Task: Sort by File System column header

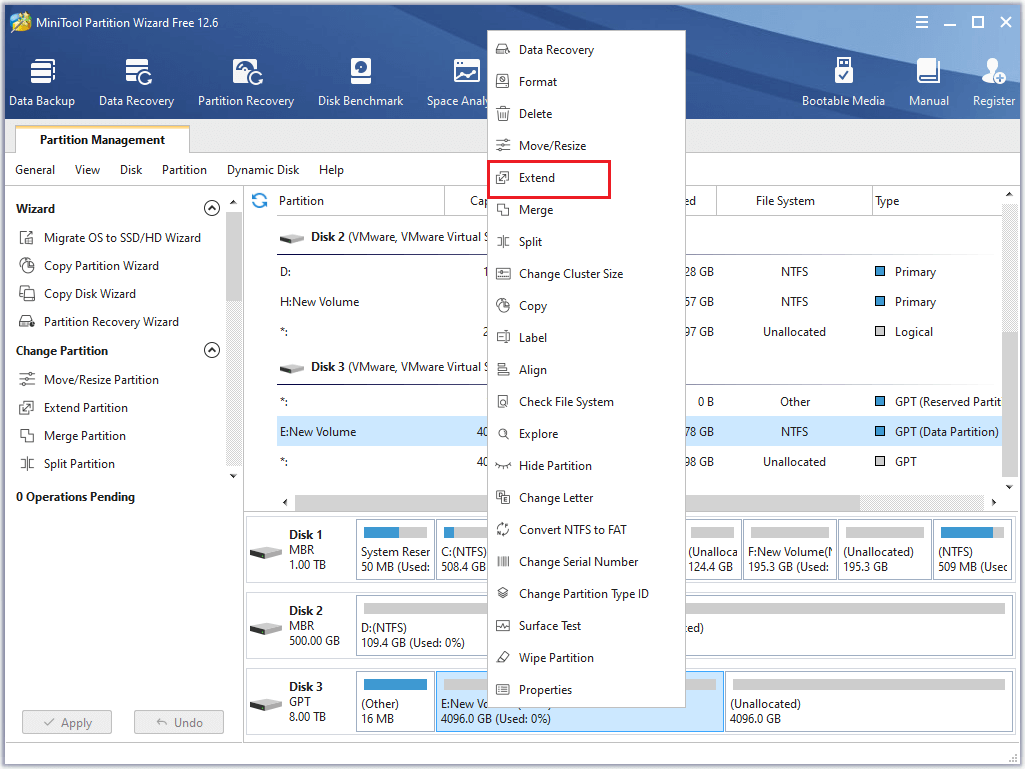Action: click(794, 201)
